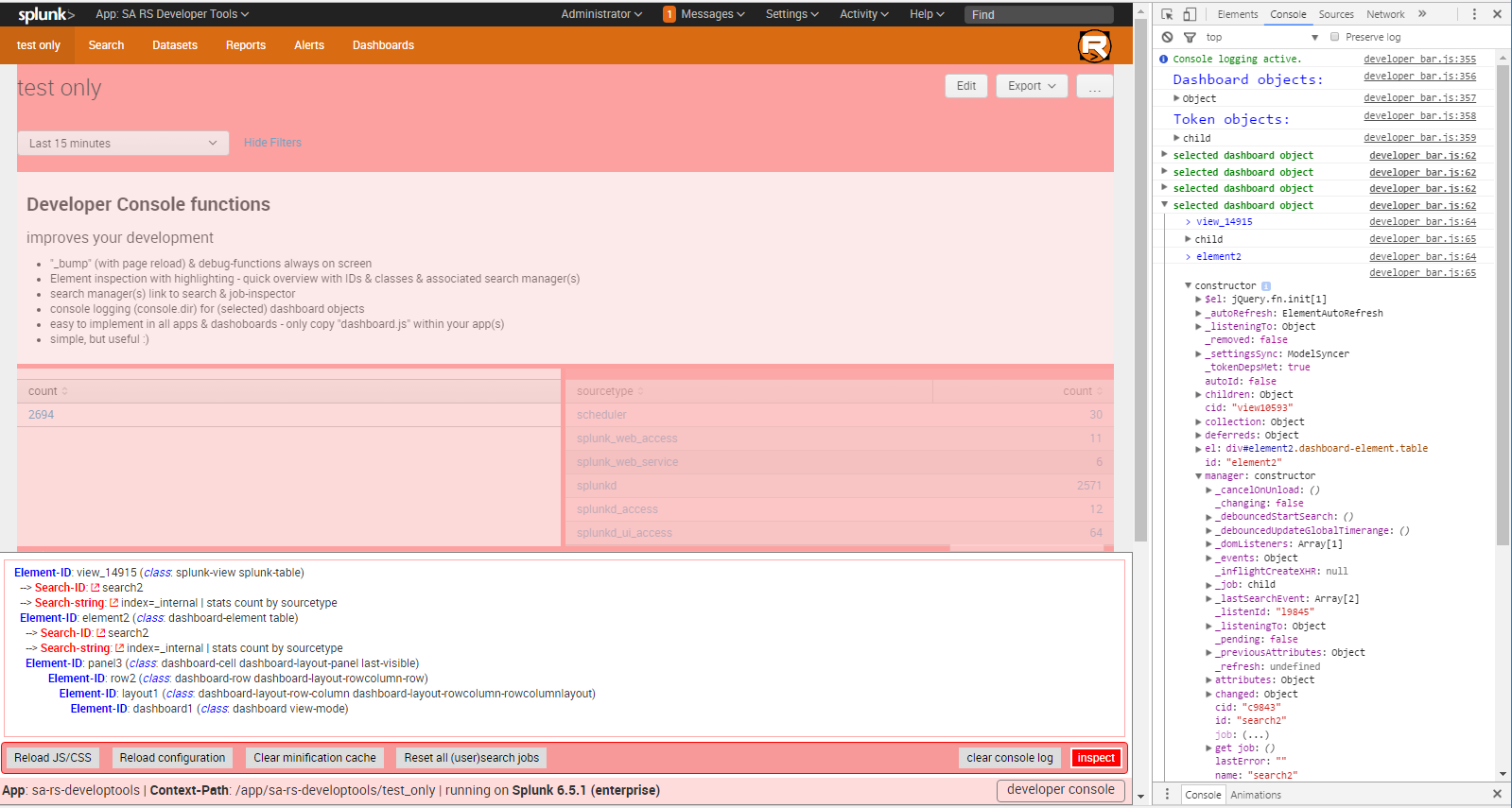Open the Search nav item
Viewport: 1512px width, 808px height.
click(x=106, y=45)
